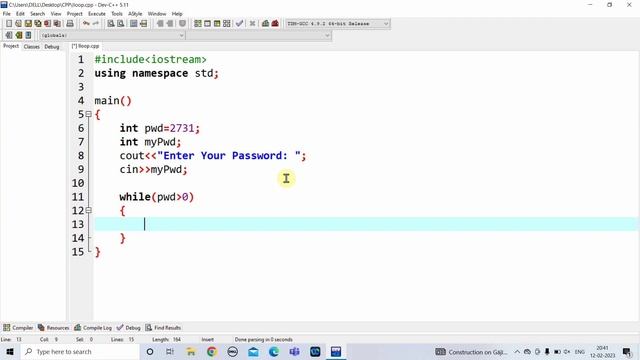Switch to the Debug sidebar tab
Screen dimensions: 640x360
52,47
